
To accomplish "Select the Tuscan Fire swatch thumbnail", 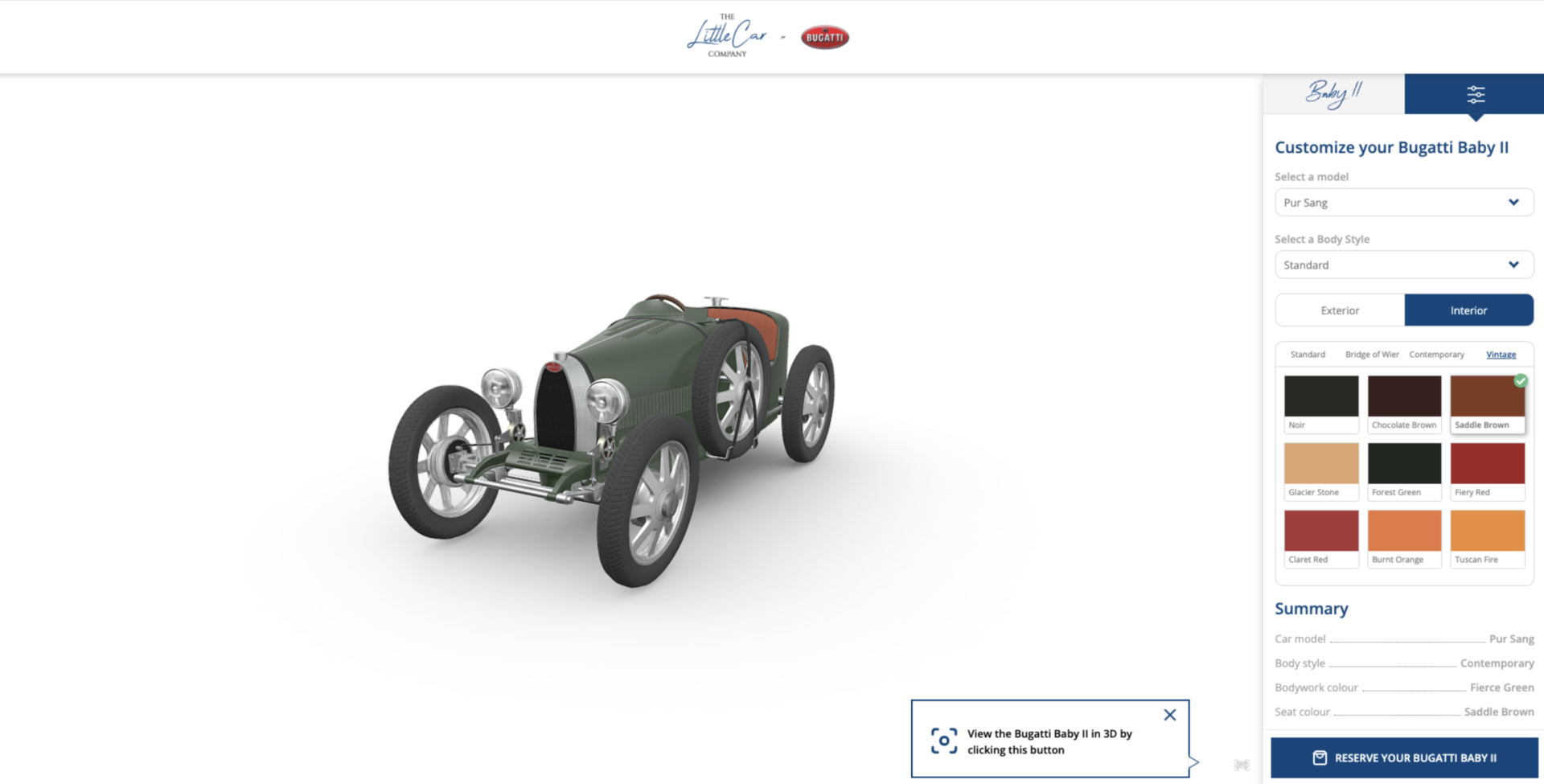I will coord(1487,532).
